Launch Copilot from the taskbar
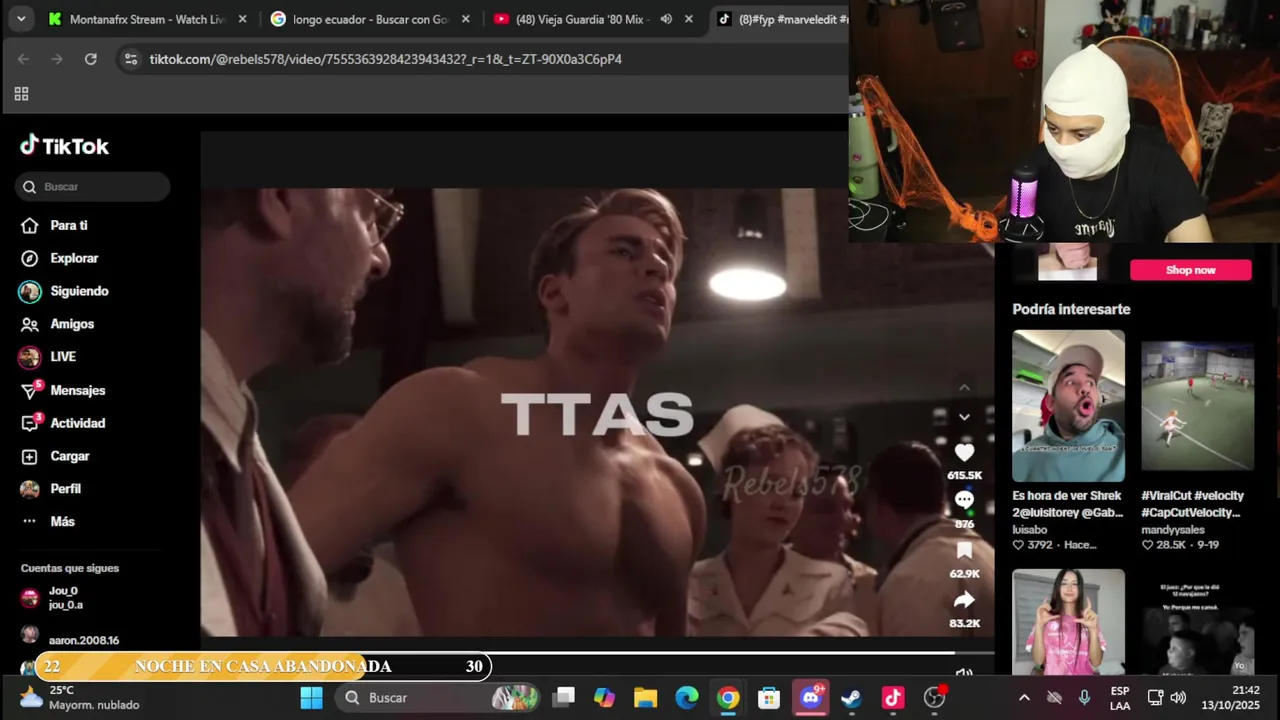Viewport: 1280px width, 720px height. tap(604, 697)
